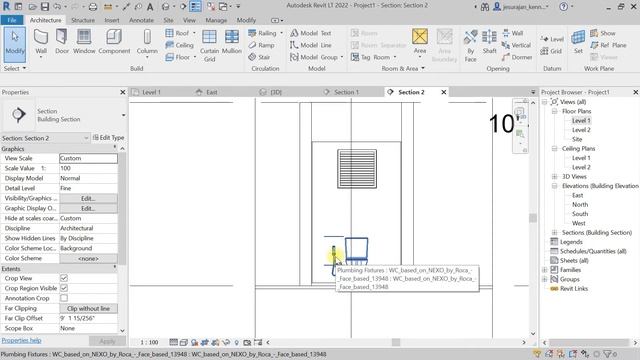Select the Column tool
Viewport: 640px width, 360px height.
pyautogui.click(x=147, y=42)
